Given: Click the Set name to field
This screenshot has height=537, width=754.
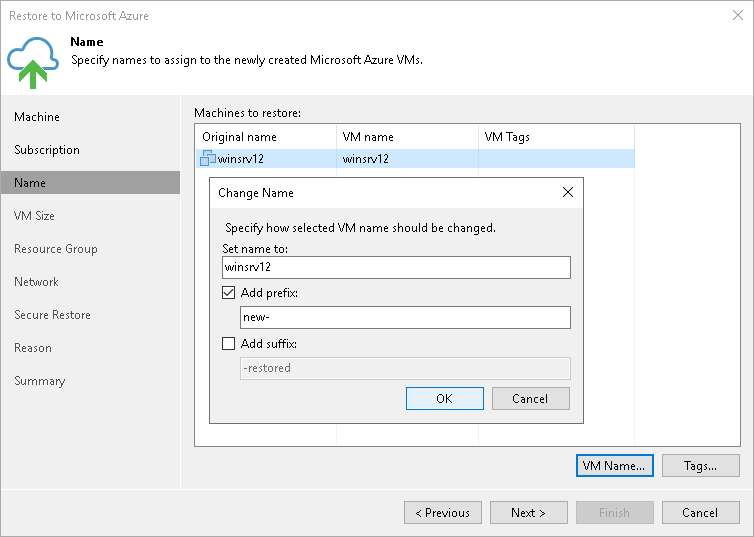Looking at the screenshot, I should [x=396, y=267].
